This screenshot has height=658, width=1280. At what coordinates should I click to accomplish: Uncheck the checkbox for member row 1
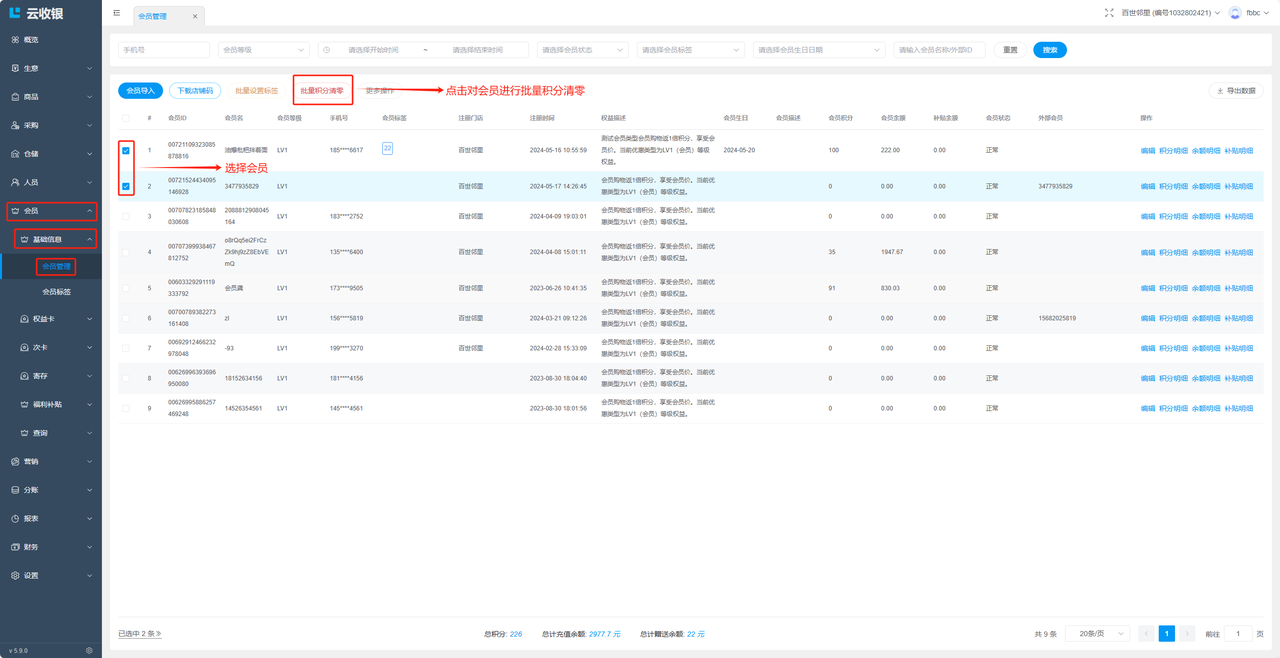click(x=126, y=151)
